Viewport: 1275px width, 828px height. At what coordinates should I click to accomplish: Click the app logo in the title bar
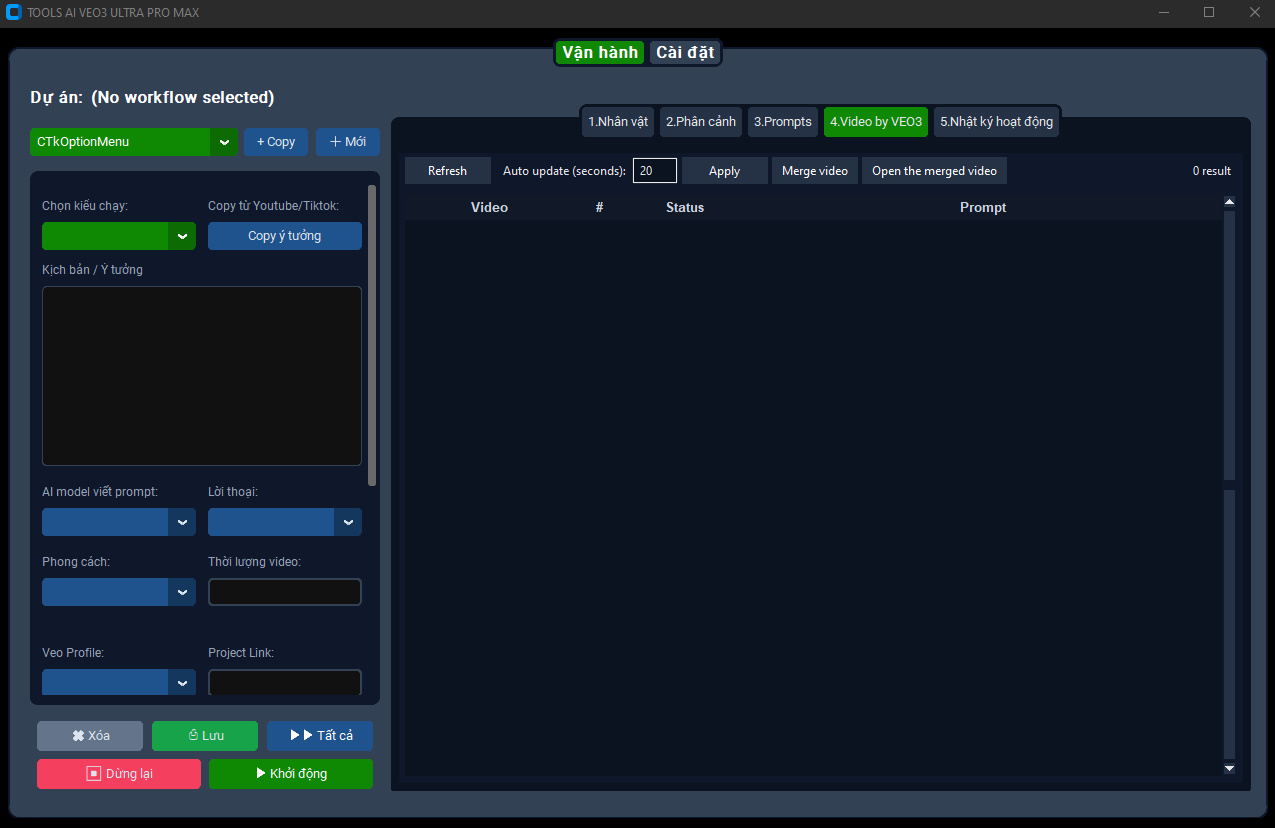(x=14, y=12)
